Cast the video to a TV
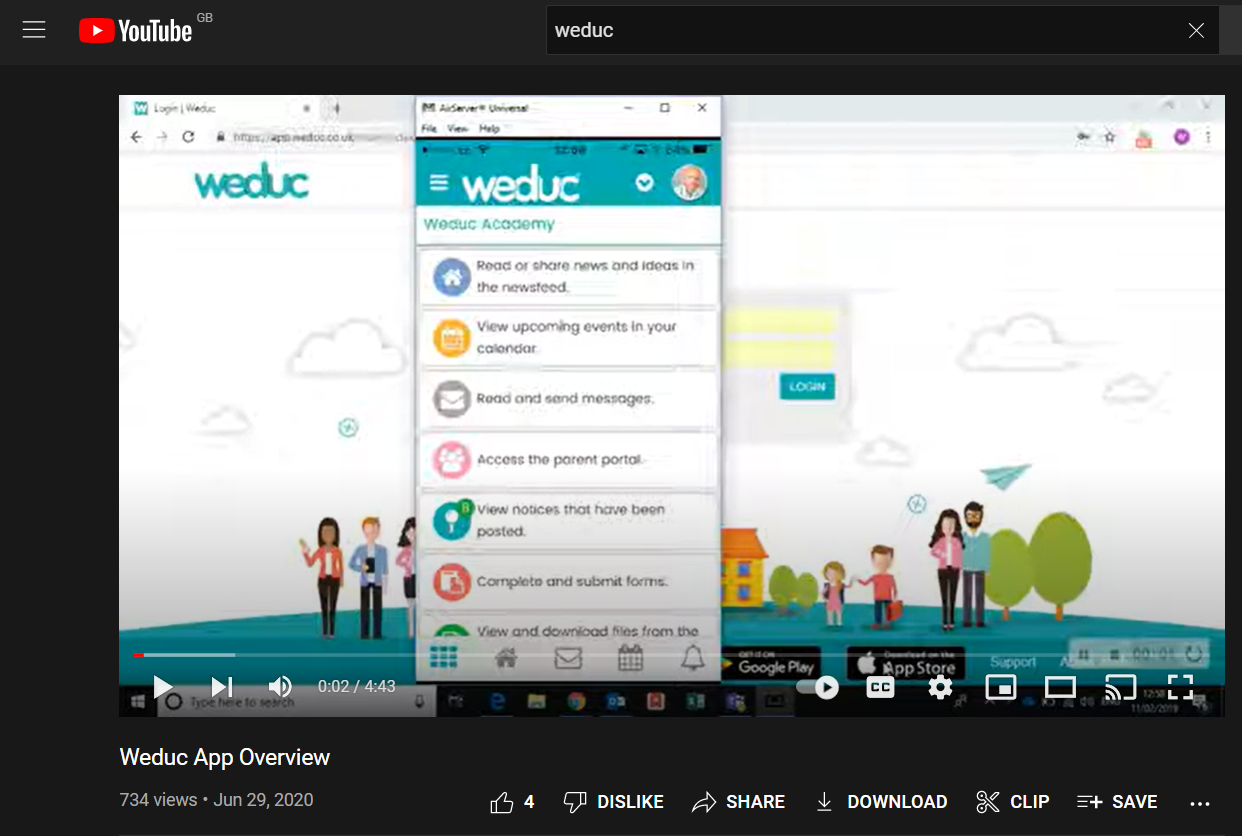The image size is (1242, 836). (1120, 687)
